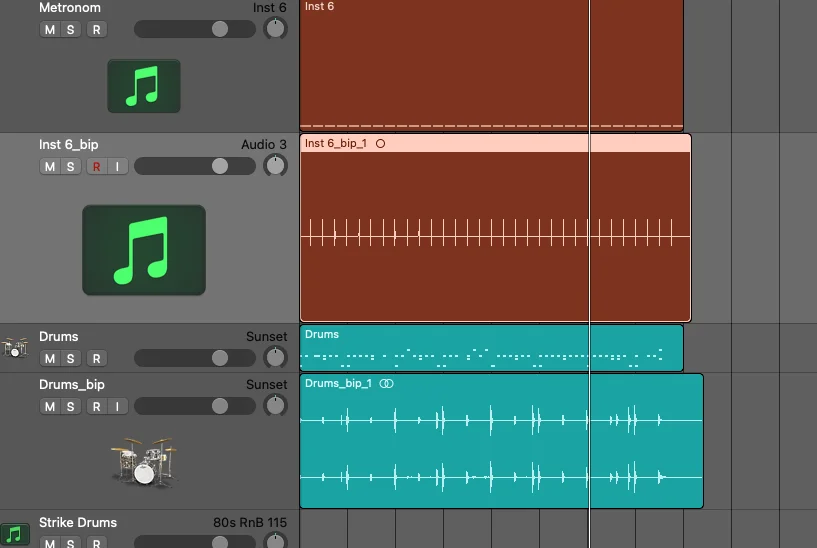This screenshot has height=548, width=817.
Task: Select the Inst 6 MIDI region
Action: tap(491, 65)
